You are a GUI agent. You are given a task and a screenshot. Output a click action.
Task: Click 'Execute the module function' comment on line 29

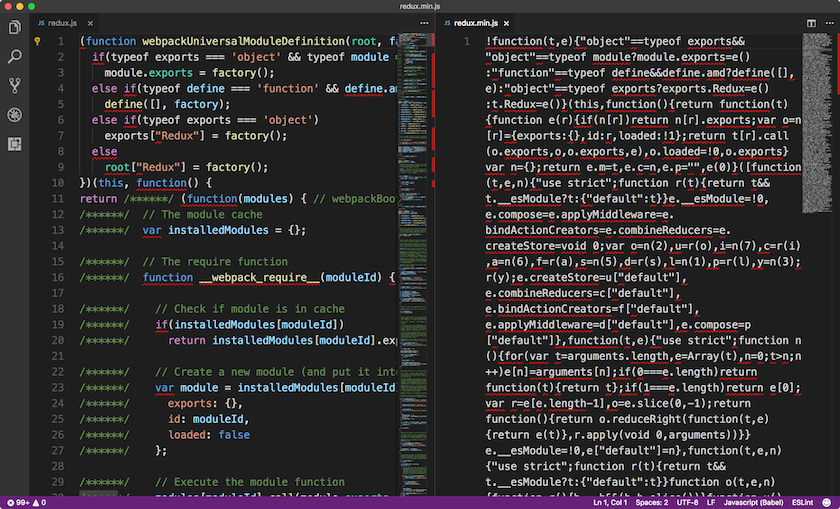click(250, 482)
